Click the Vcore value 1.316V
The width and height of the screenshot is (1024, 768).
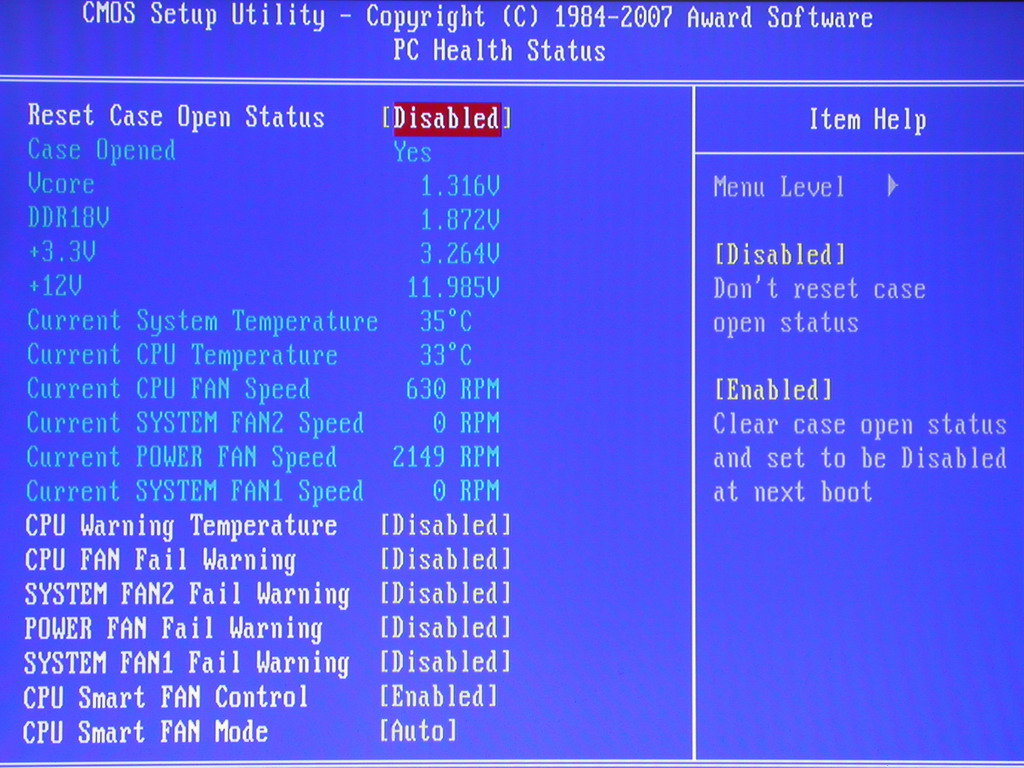pyautogui.click(x=460, y=187)
